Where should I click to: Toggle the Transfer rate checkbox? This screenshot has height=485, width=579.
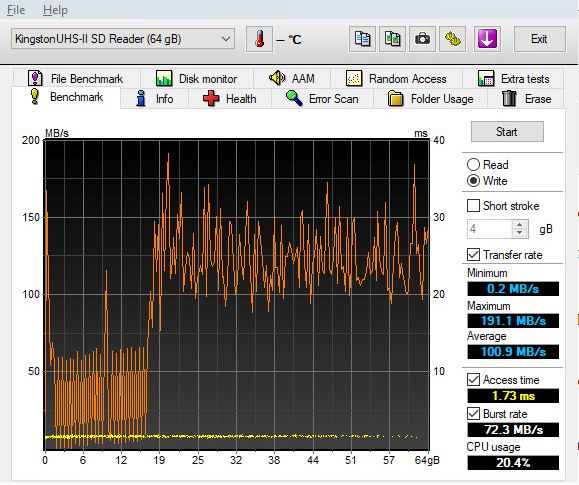(x=473, y=255)
